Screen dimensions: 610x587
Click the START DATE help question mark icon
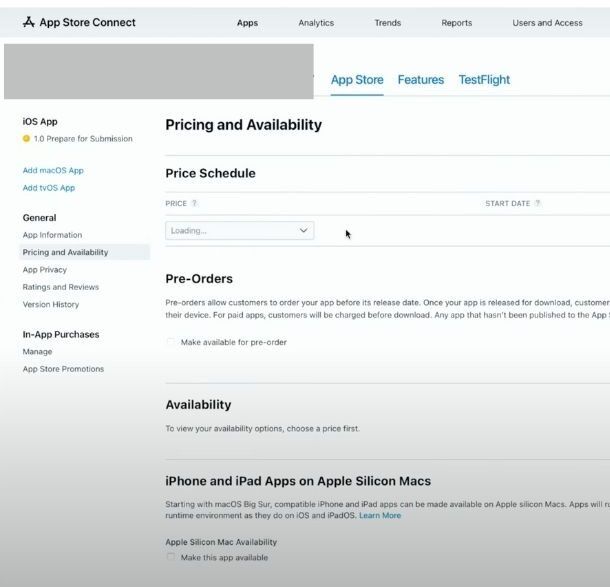tap(538, 203)
